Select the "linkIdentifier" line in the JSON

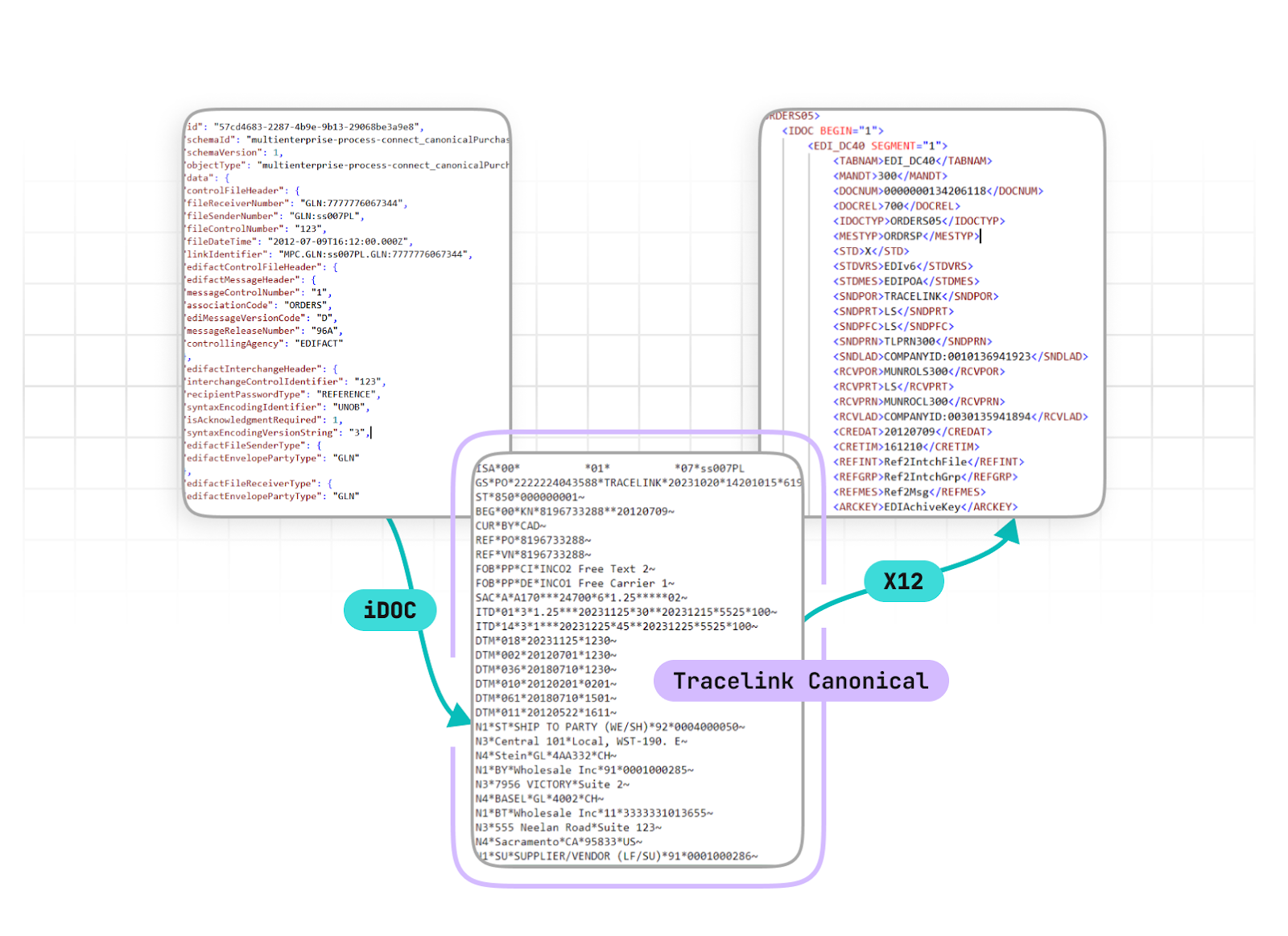coord(329,254)
